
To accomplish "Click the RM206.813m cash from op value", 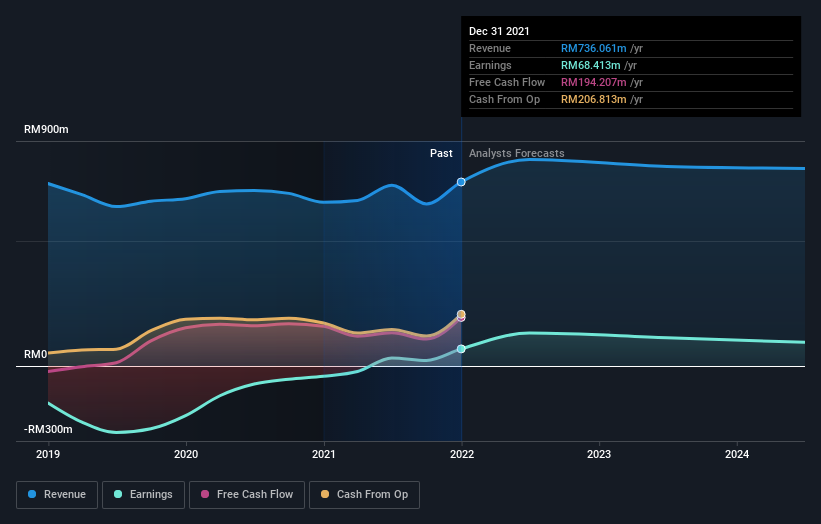I will pyautogui.click(x=593, y=99).
